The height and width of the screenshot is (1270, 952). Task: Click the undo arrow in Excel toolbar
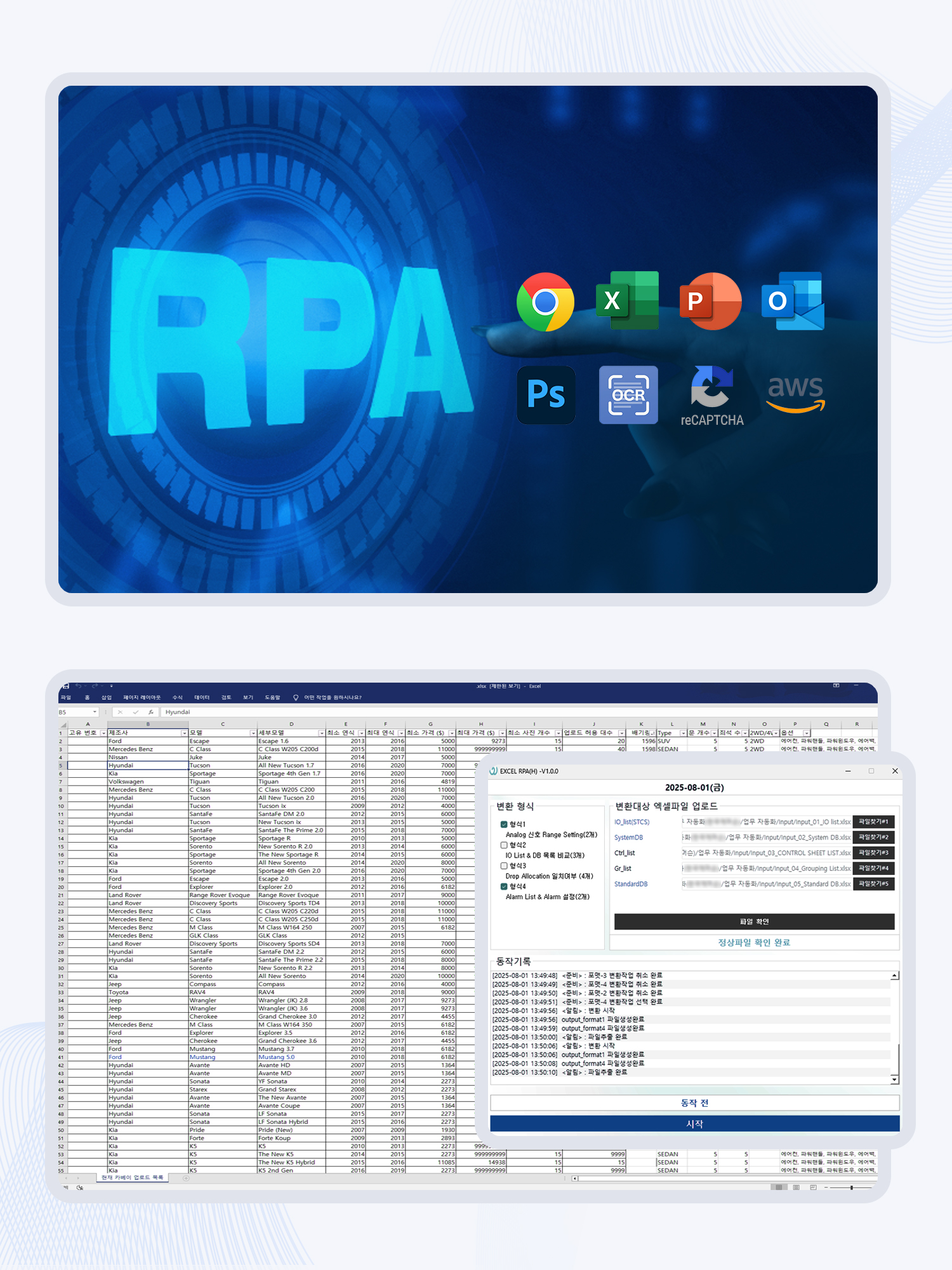[x=79, y=686]
